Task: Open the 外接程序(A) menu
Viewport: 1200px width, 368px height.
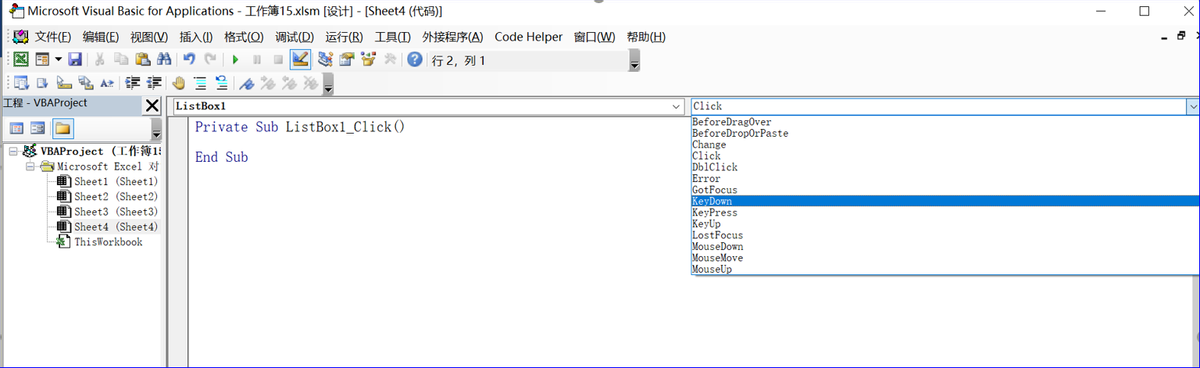Action: pyautogui.click(x=452, y=37)
